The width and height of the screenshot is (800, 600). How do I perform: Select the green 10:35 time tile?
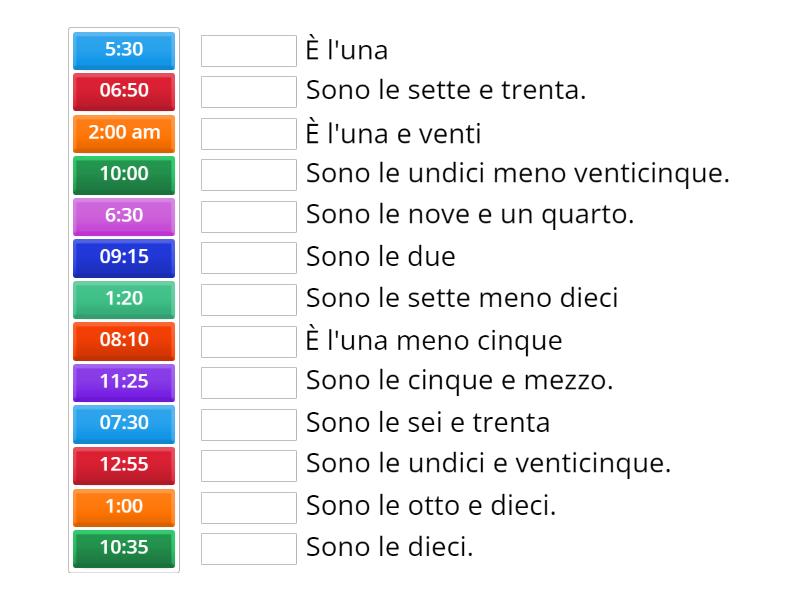tap(123, 548)
